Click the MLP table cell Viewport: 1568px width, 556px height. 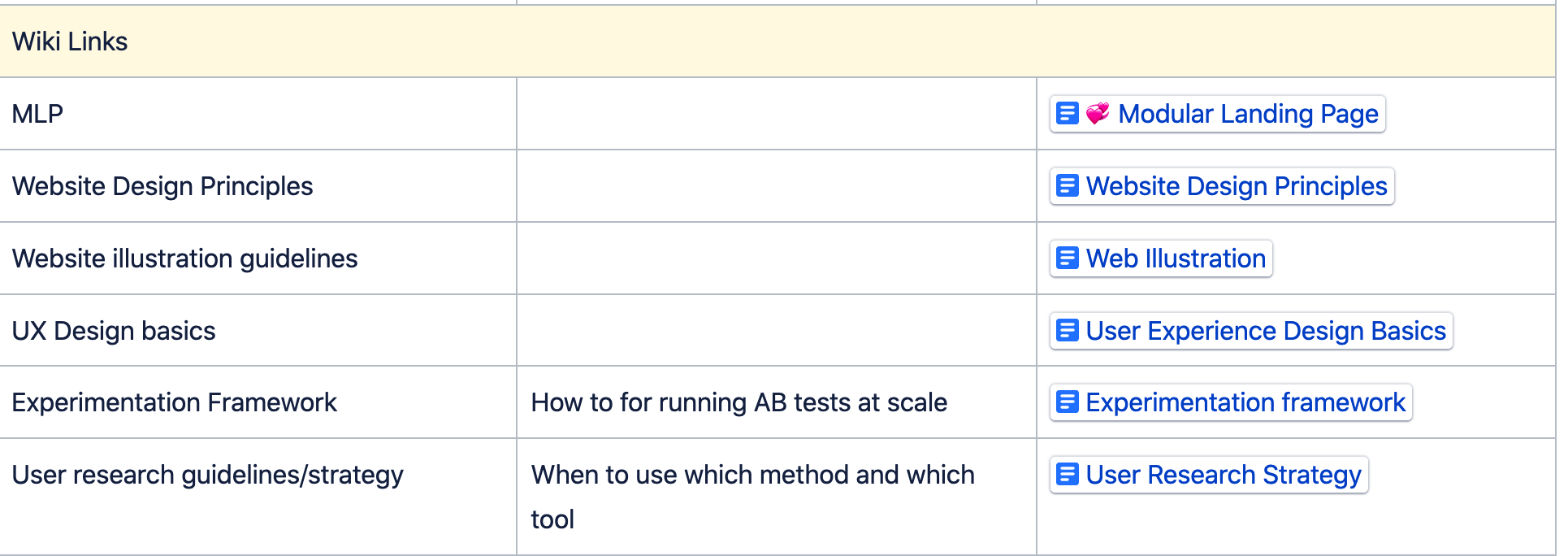258,114
